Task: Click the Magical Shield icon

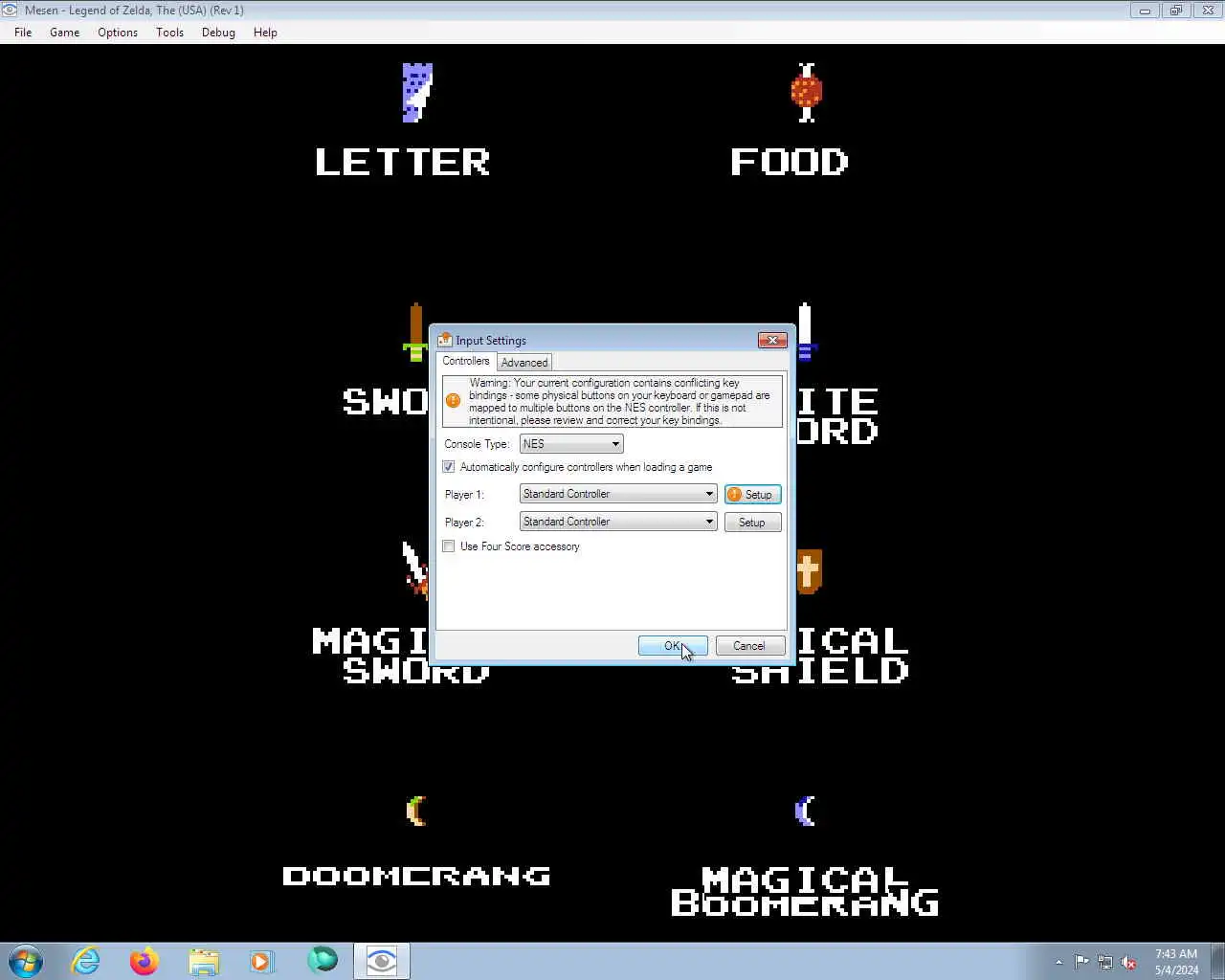Action: click(x=810, y=571)
